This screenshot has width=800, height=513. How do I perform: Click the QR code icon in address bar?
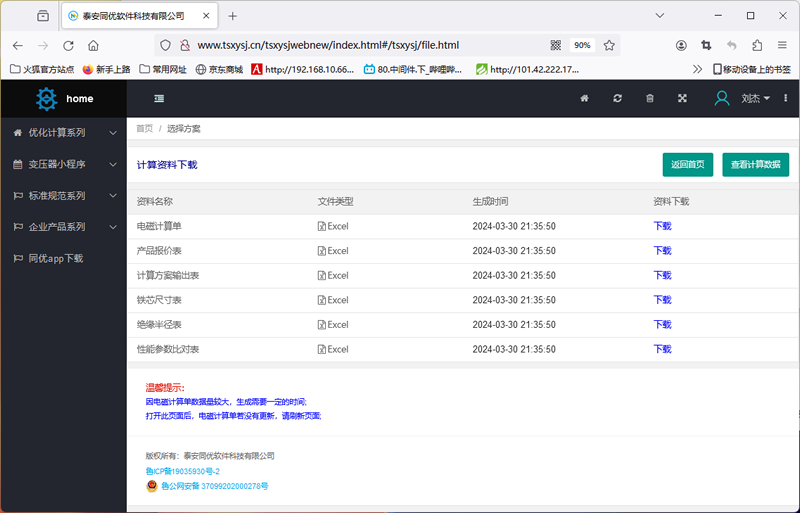tap(556, 45)
